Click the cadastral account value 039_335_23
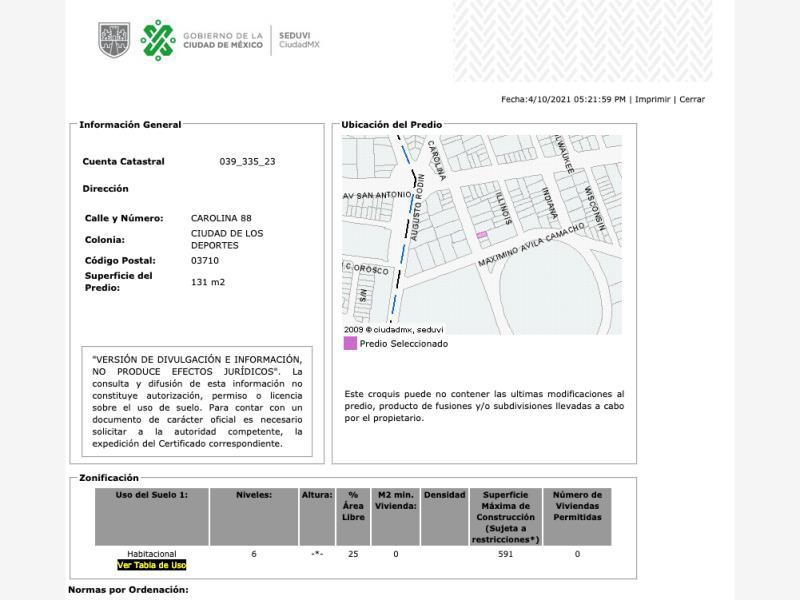The height and width of the screenshot is (600, 800). (x=247, y=162)
